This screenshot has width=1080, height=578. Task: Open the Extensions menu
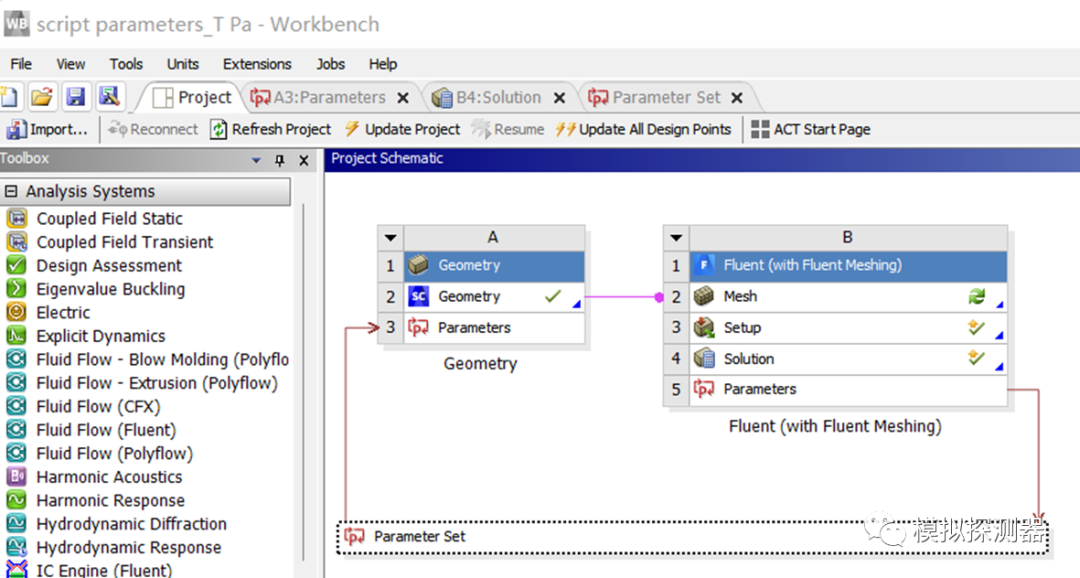click(257, 64)
